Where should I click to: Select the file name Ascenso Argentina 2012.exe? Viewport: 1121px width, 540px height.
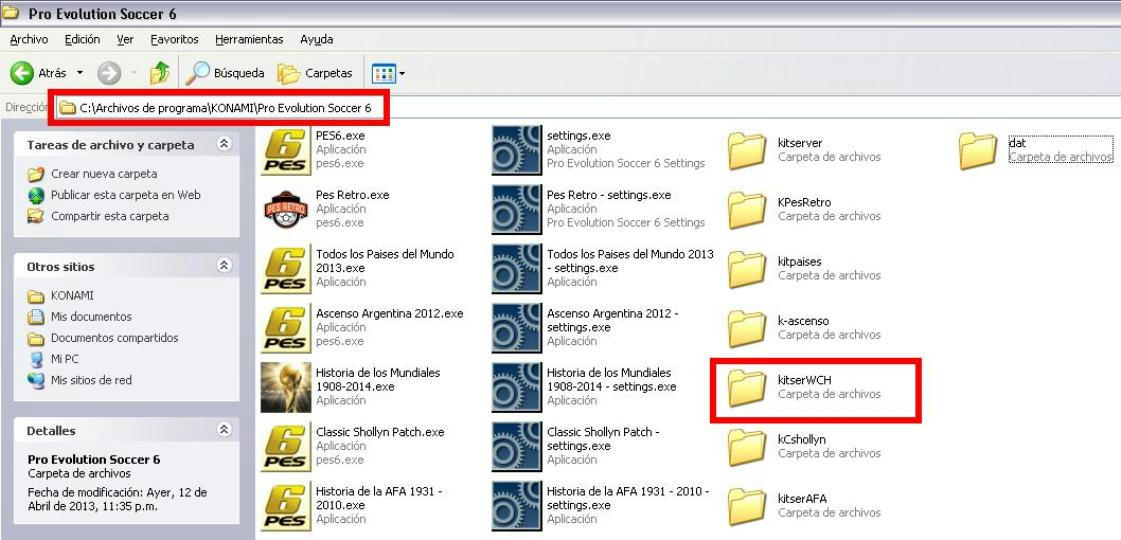(389, 313)
